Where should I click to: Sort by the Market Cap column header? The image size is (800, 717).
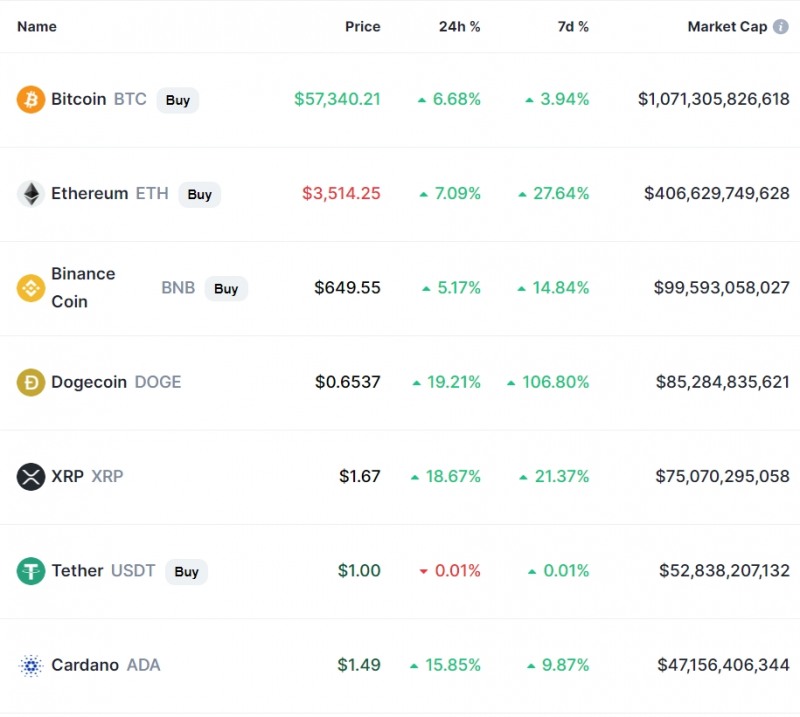727,27
